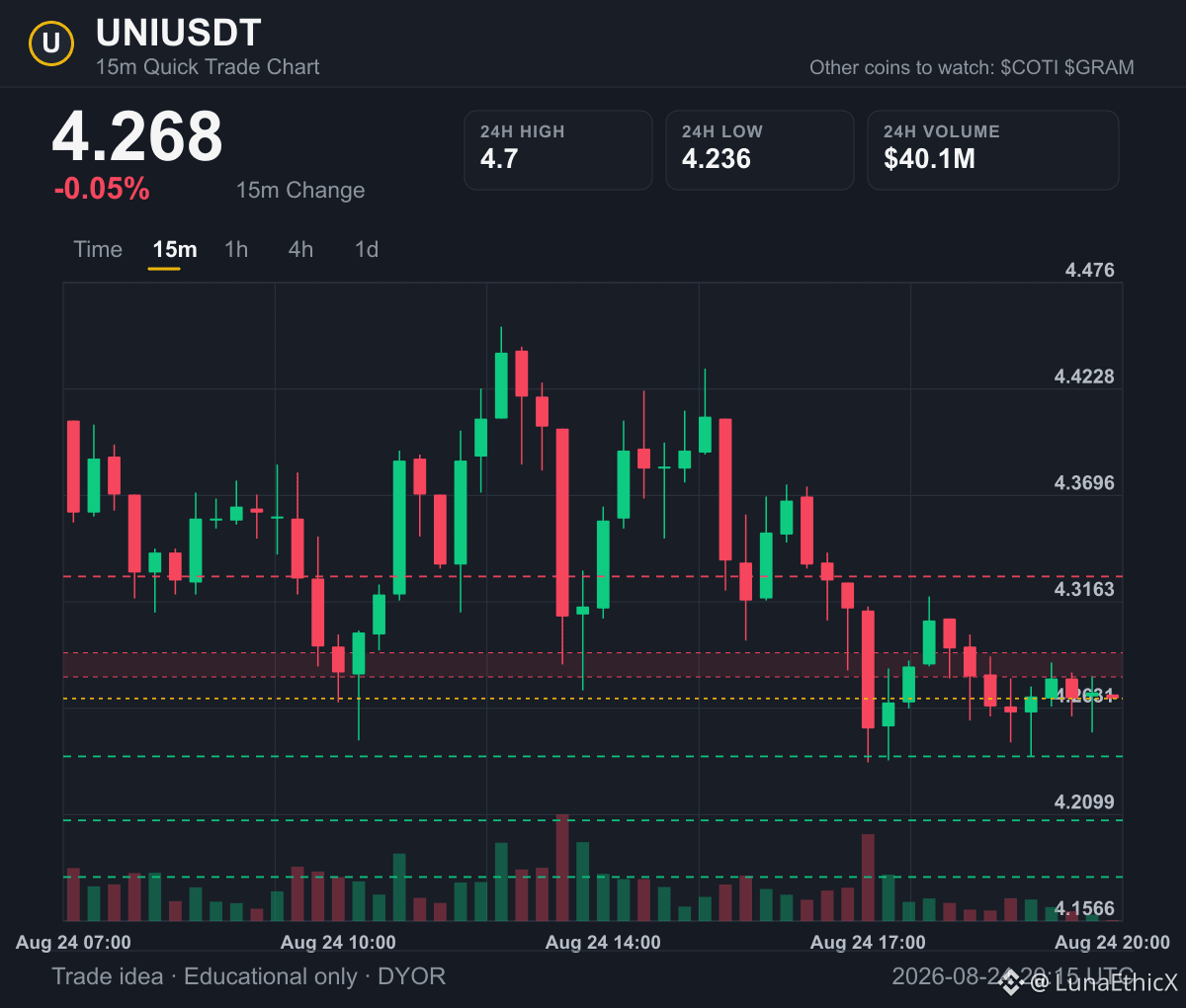Click the Aug 24 07:00 time label

(73, 943)
